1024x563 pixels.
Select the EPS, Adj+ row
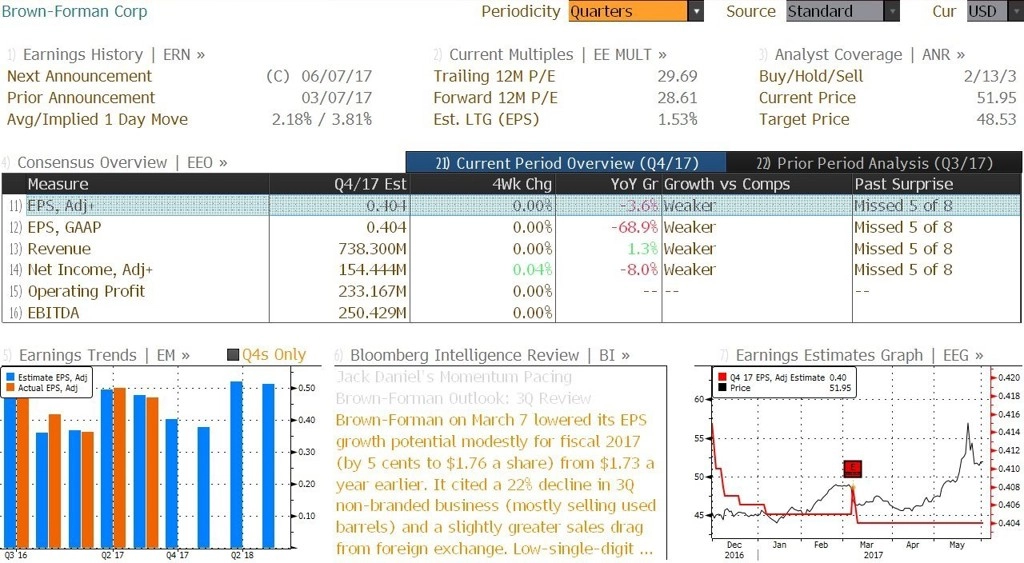[x=511, y=206]
